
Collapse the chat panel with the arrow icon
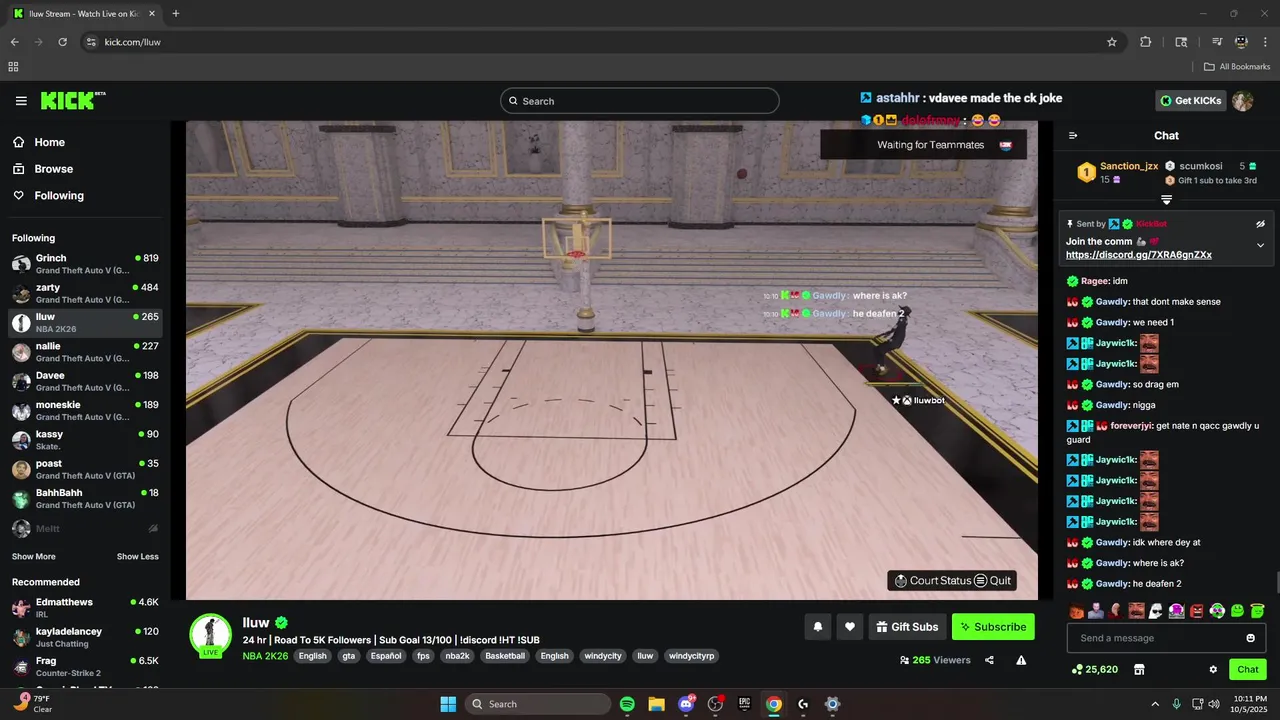point(1073,136)
